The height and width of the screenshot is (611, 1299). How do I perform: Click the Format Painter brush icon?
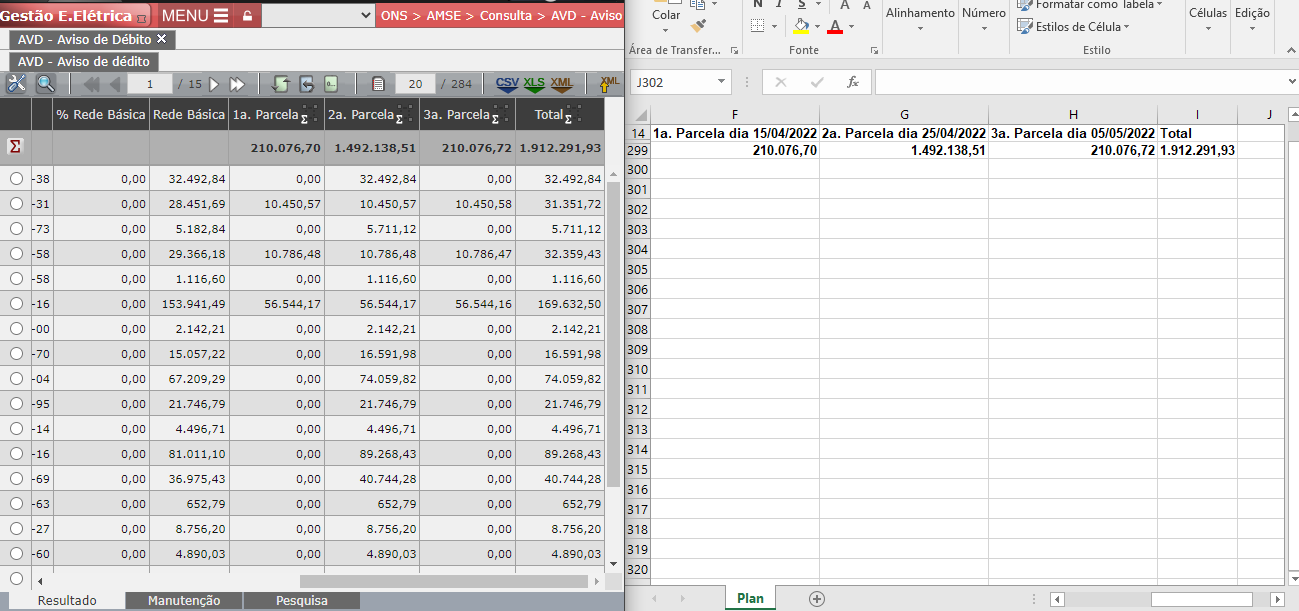[x=699, y=26]
